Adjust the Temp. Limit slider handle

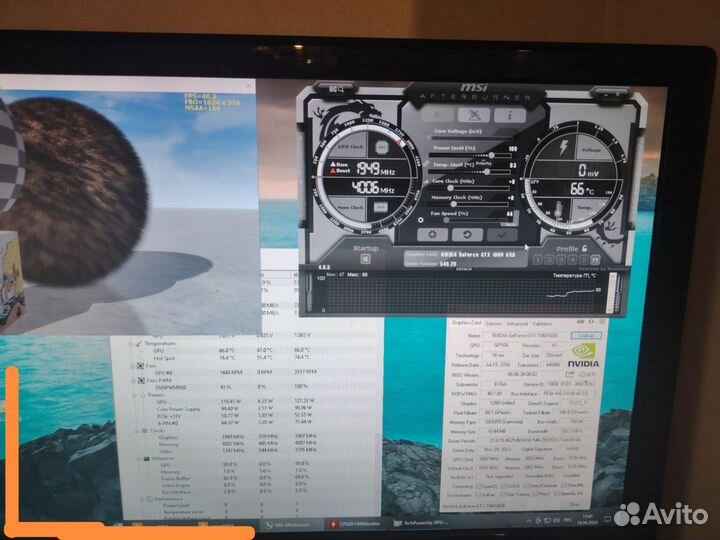tap(487, 171)
